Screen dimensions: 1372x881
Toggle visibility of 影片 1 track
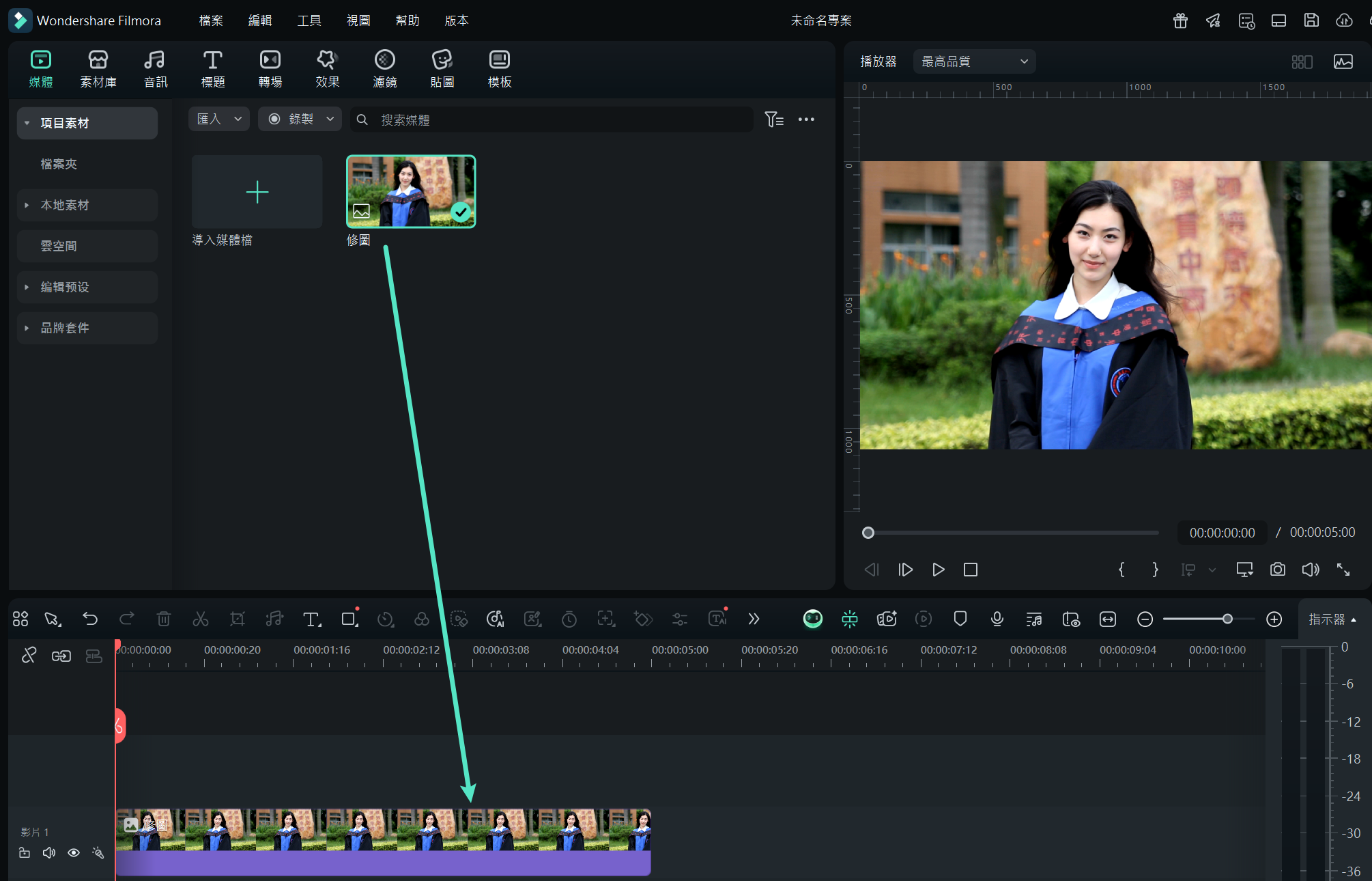coord(74,853)
